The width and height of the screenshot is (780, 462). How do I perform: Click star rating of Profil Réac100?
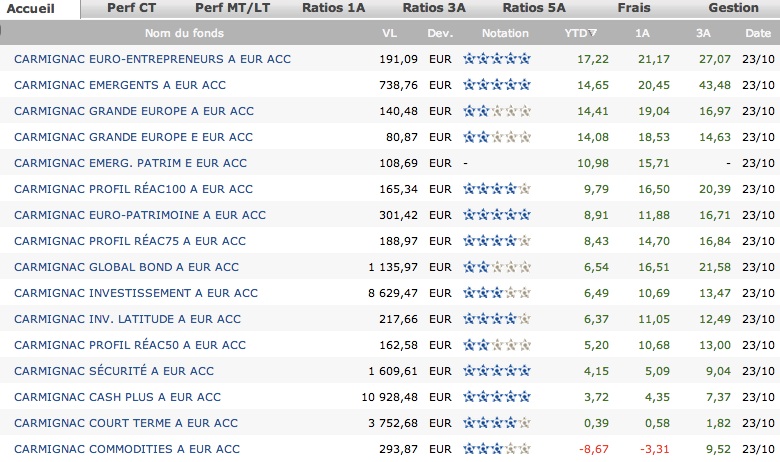[x=497, y=189]
